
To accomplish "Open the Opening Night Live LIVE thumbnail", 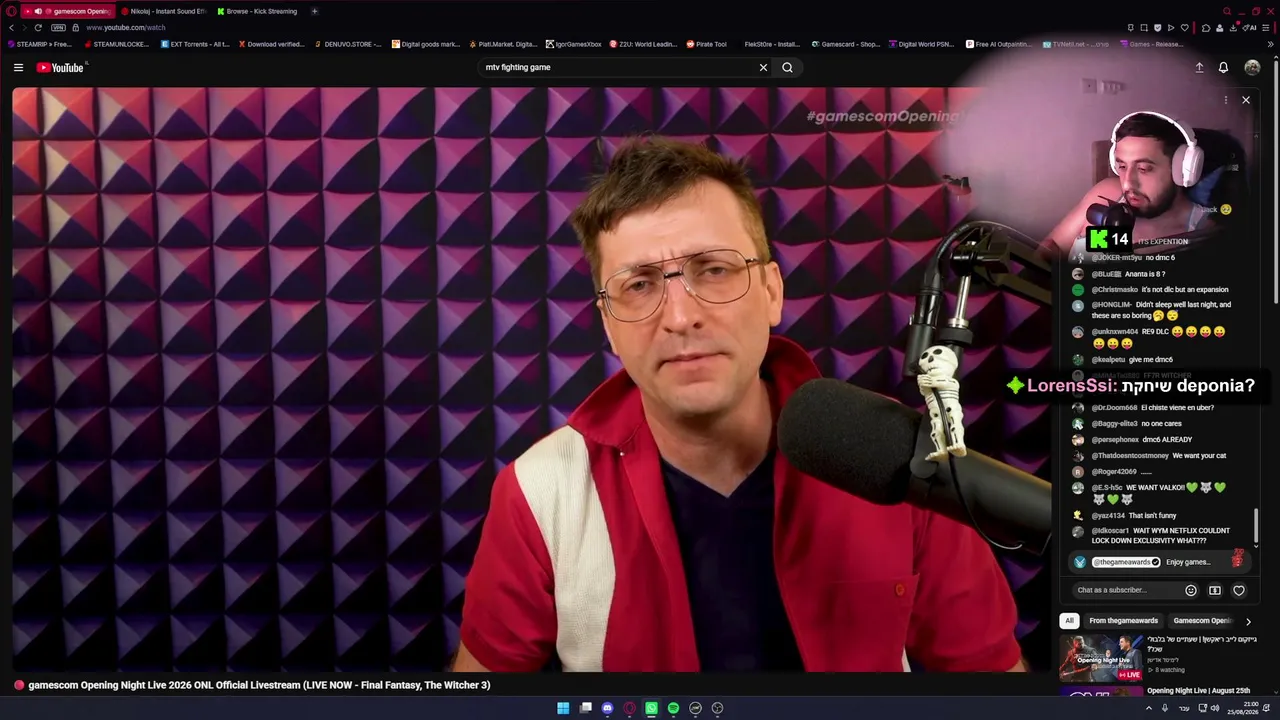I will [x=1100, y=658].
